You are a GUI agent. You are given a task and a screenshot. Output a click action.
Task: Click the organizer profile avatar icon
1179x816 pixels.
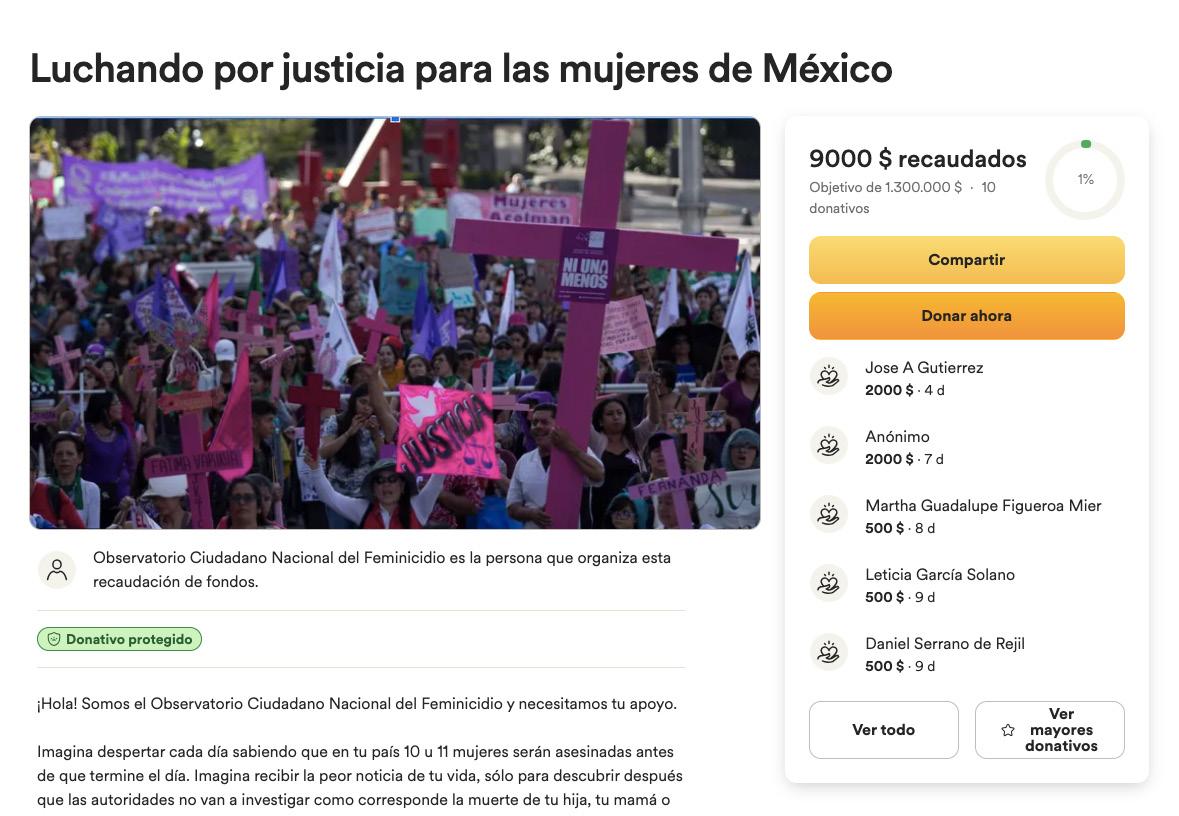[x=57, y=570]
